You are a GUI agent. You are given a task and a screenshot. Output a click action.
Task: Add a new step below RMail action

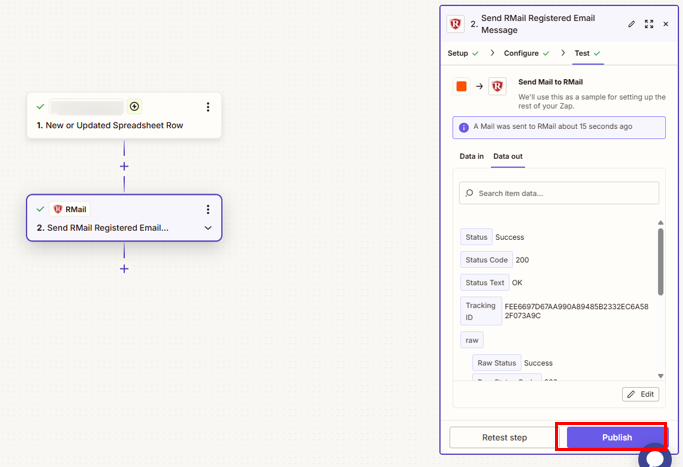[124, 268]
